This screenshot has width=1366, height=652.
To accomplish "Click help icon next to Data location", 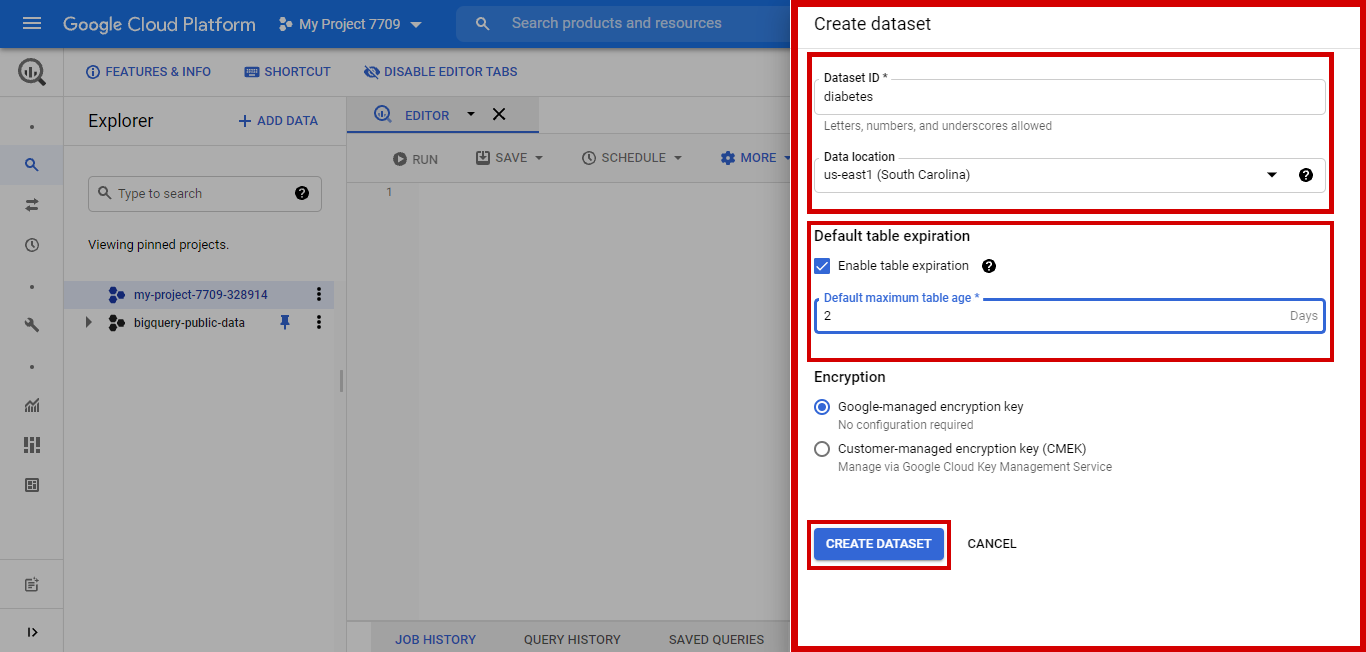I will tap(1306, 175).
